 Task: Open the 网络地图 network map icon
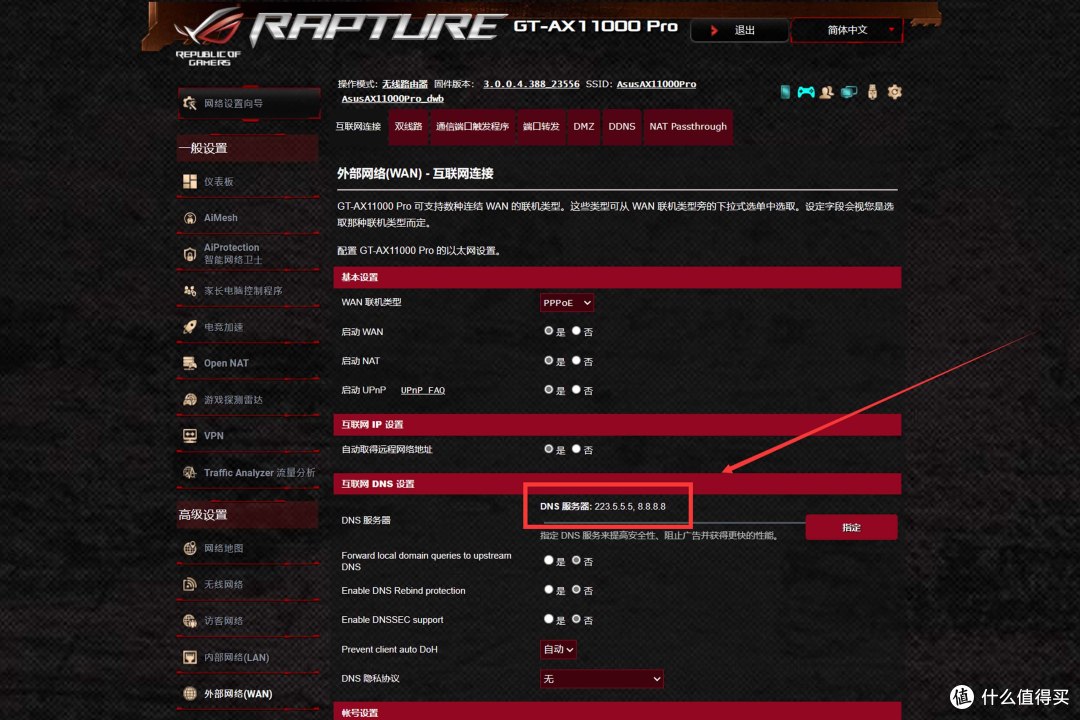point(189,548)
